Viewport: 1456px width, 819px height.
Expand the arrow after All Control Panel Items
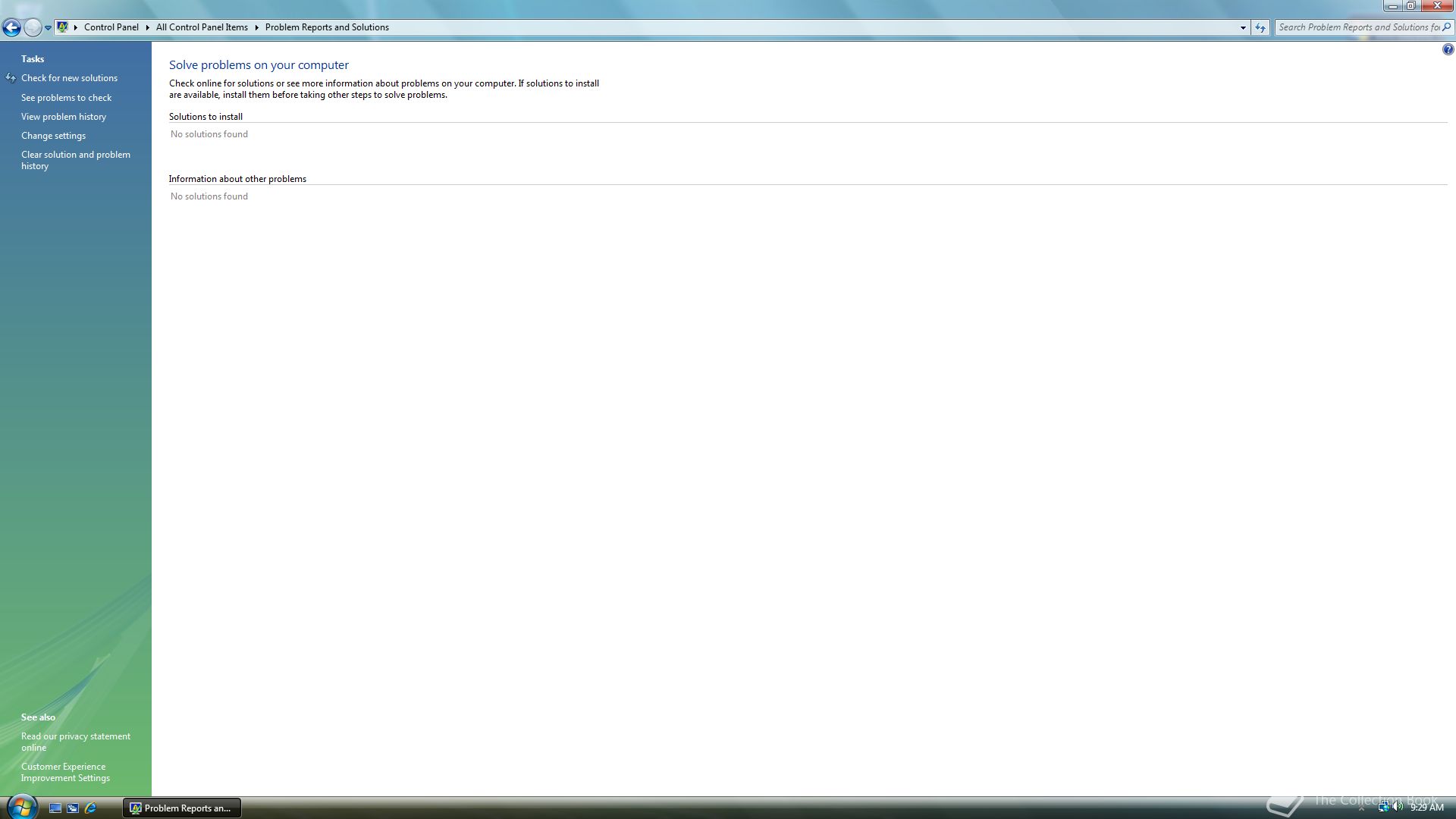coord(256,27)
